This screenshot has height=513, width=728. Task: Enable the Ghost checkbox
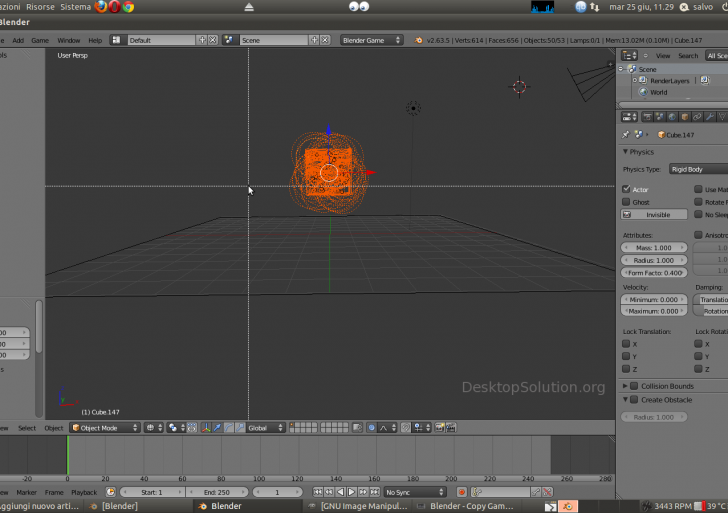tap(627, 202)
